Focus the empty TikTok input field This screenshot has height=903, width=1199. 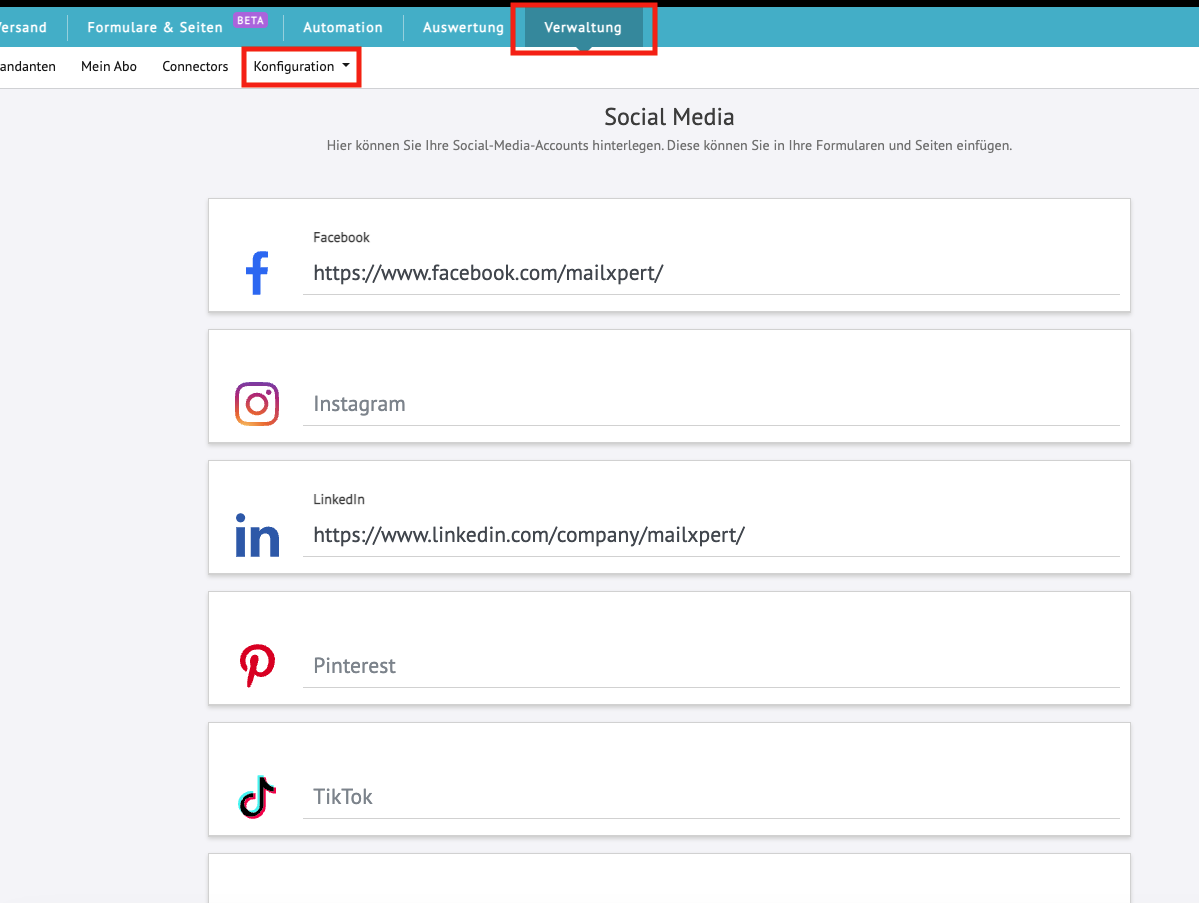710,797
